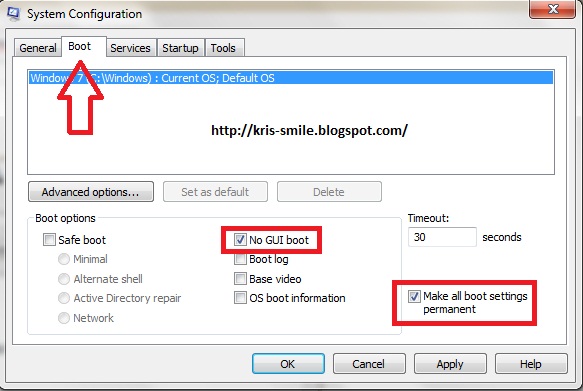Go to the Startup tab
The image size is (583, 391).
[180, 48]
